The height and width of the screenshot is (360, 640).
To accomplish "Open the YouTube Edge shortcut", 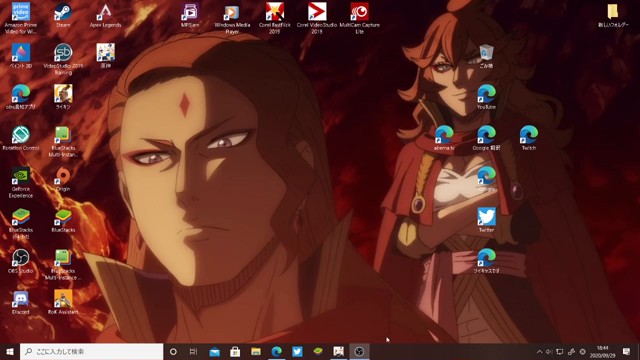I will (x=486, y=97).
